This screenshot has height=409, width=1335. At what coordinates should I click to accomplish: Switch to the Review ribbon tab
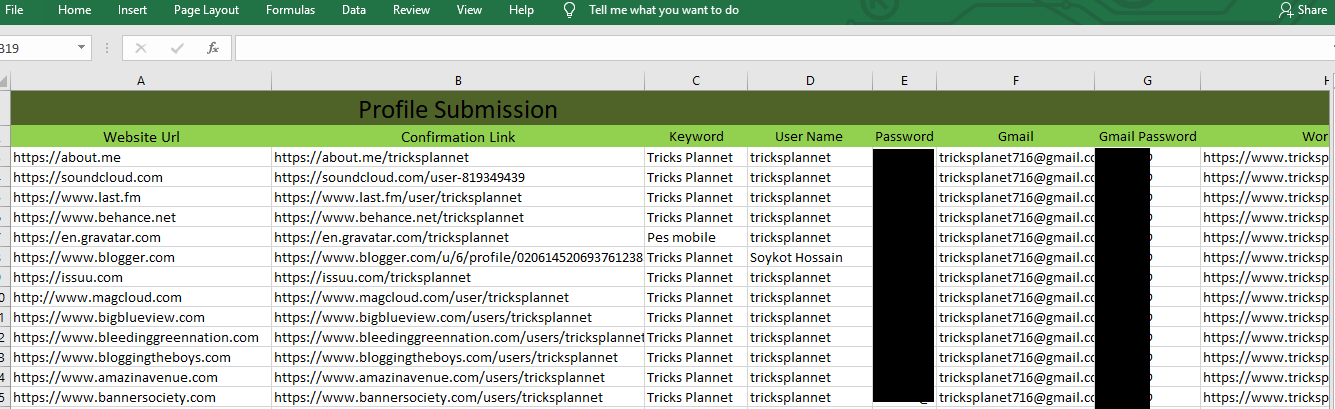[x=411, y=10]
